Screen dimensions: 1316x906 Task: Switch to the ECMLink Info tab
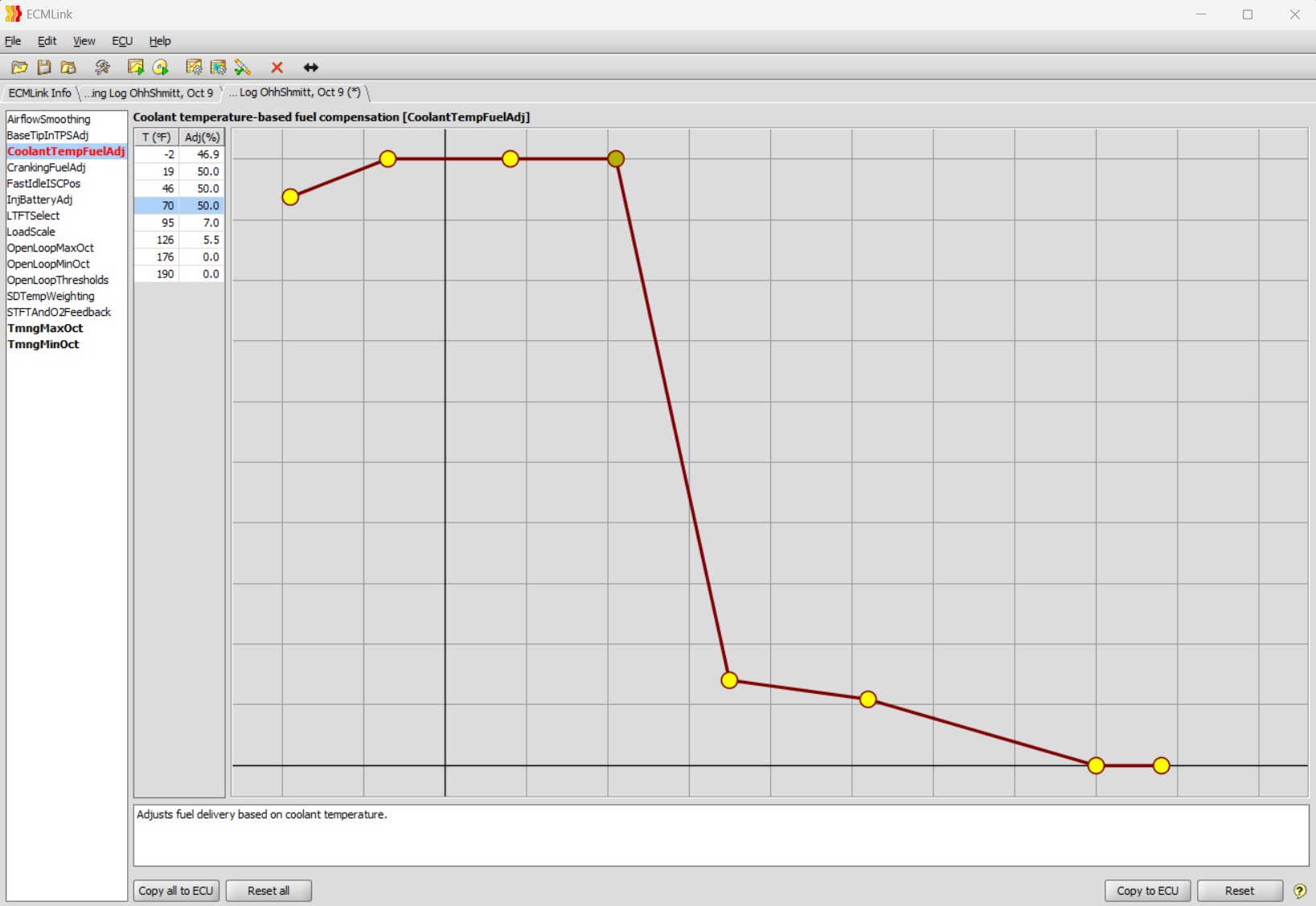coord(40,93)
